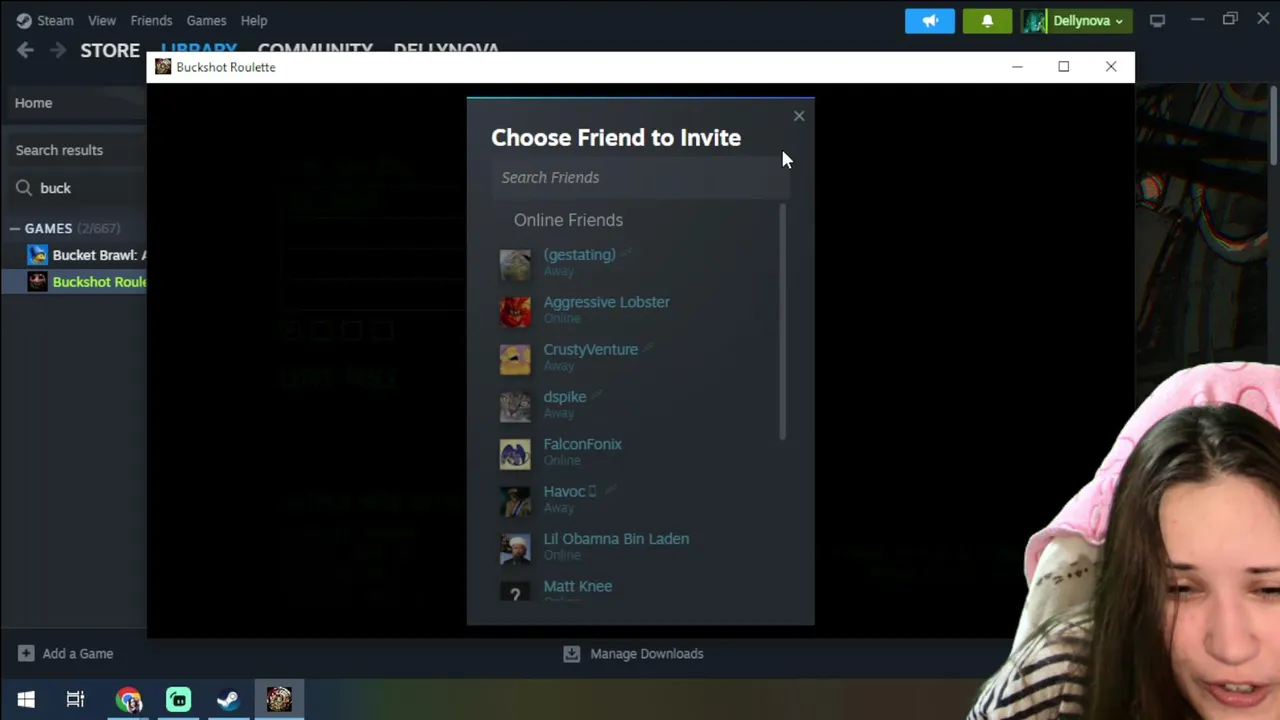Click the blue megaphone announcements button
Image resolution: width=1280 pixels, height=720 pixels.
[930, 20]
